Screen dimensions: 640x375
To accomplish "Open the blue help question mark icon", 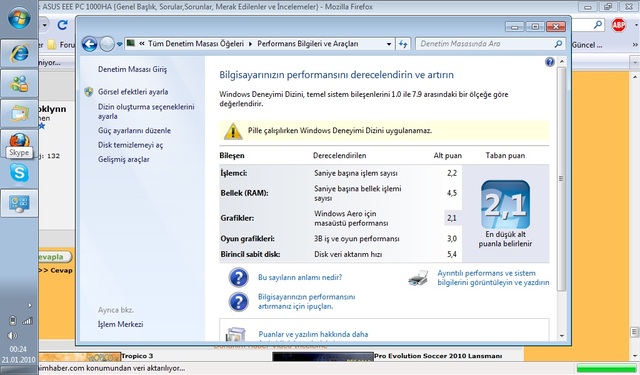I will click(x=550, y=62).
